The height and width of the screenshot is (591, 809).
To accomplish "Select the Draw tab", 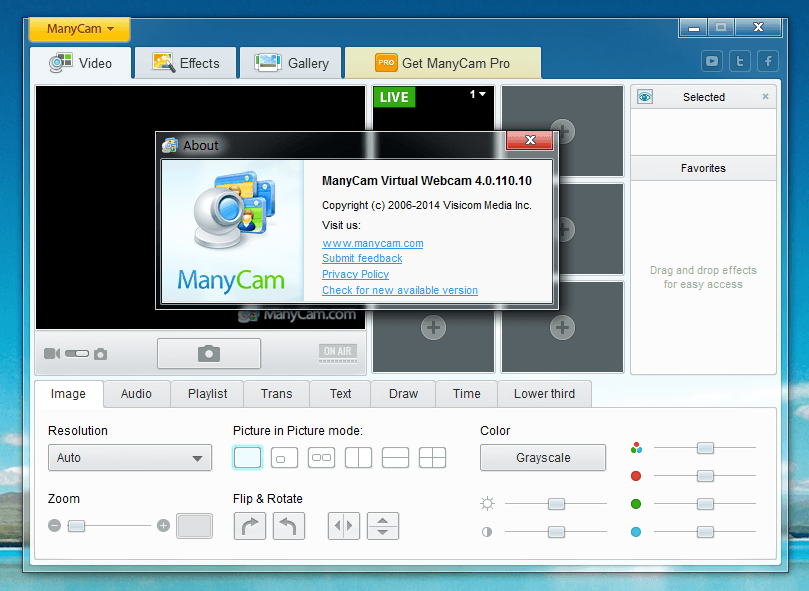I will pos(403,394).
